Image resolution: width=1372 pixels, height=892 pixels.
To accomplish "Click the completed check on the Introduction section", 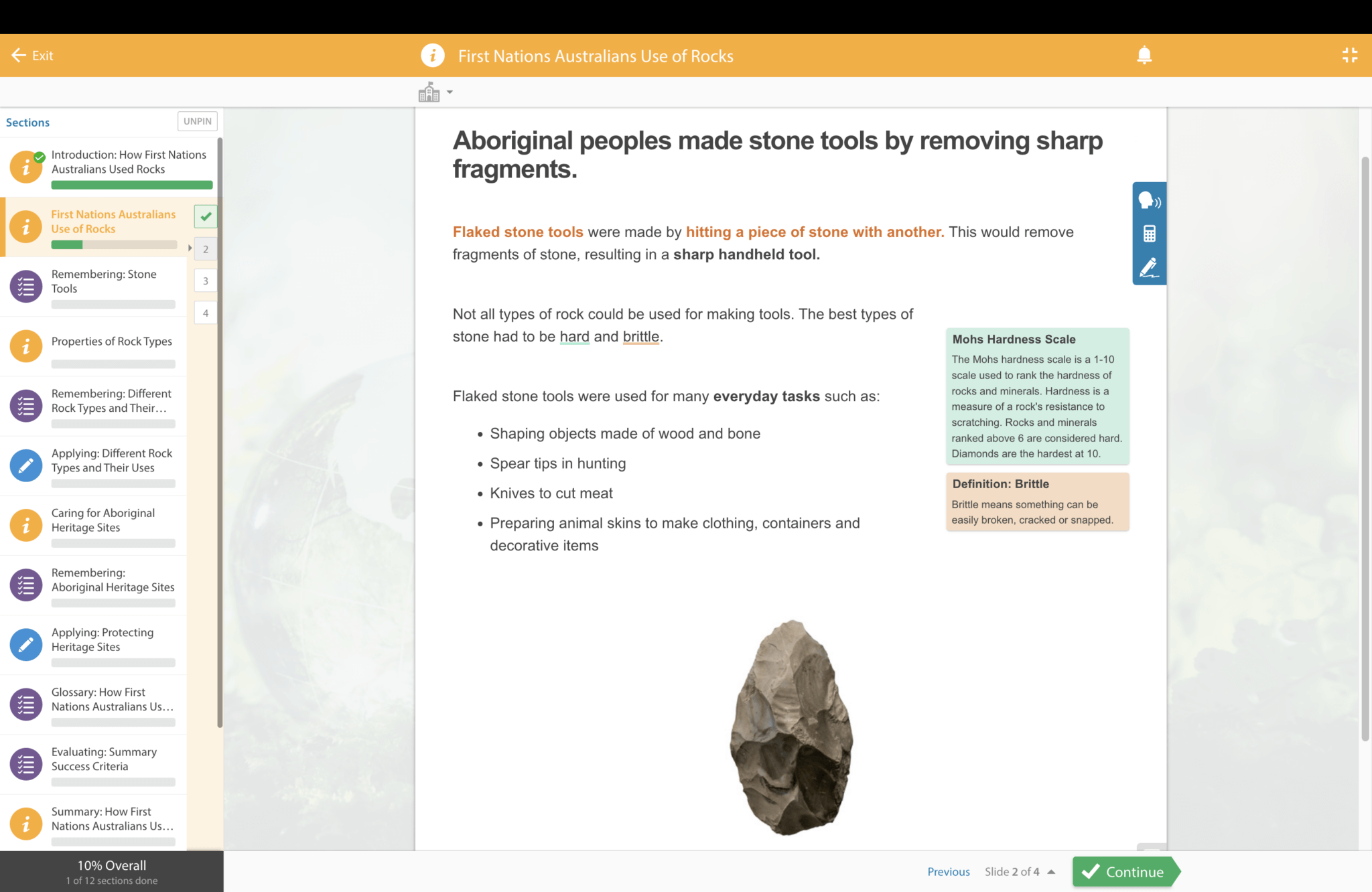I will pos(40,157).
